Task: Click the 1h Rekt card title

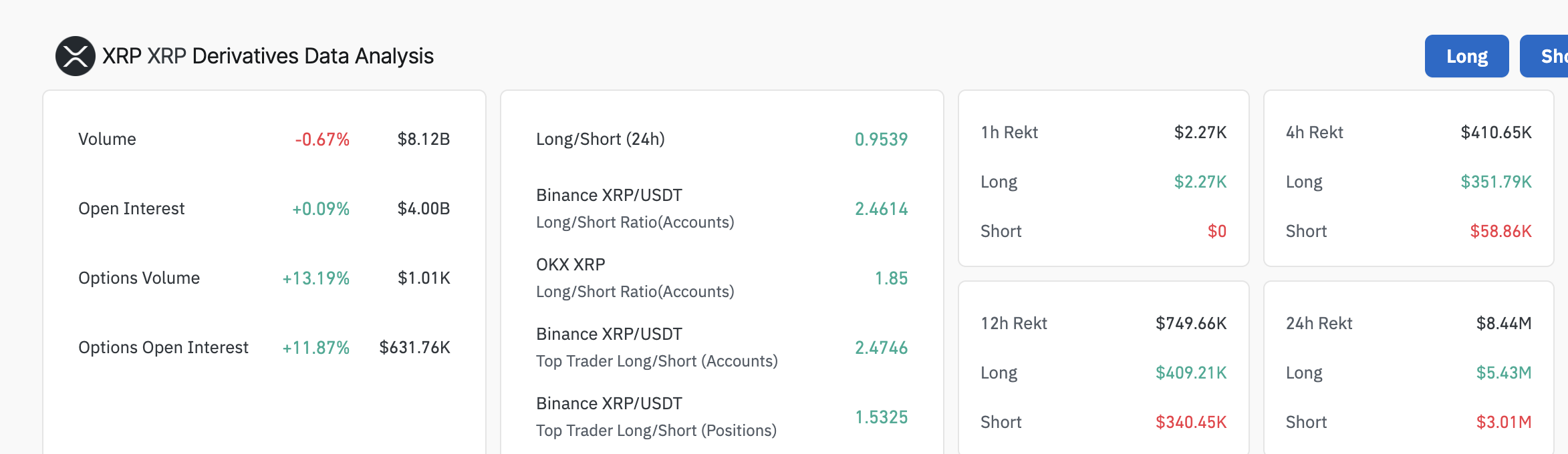Action: pyautogui.click(x=1009, y=132)
